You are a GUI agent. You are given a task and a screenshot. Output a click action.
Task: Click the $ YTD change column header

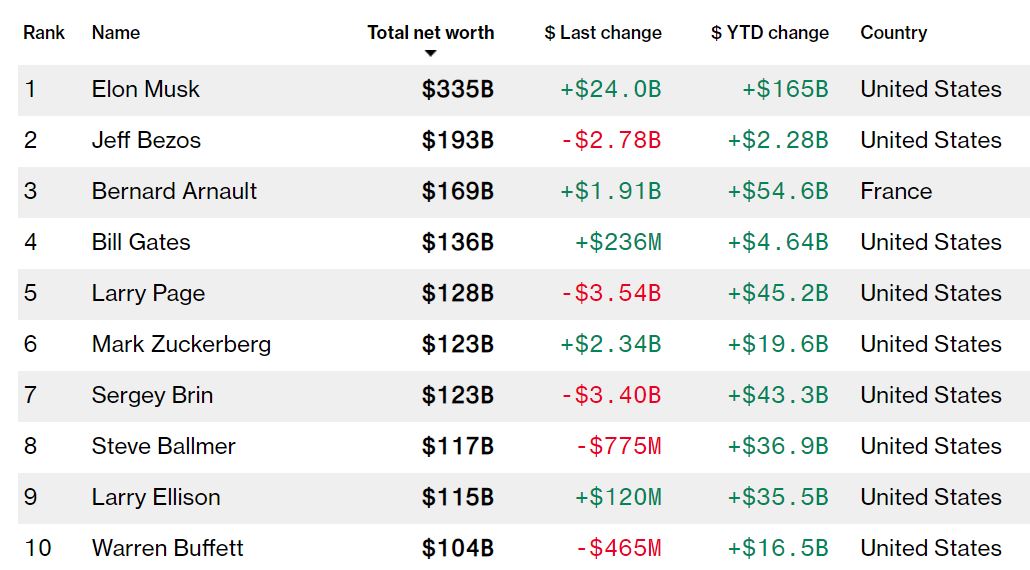(x=770, y=32)
